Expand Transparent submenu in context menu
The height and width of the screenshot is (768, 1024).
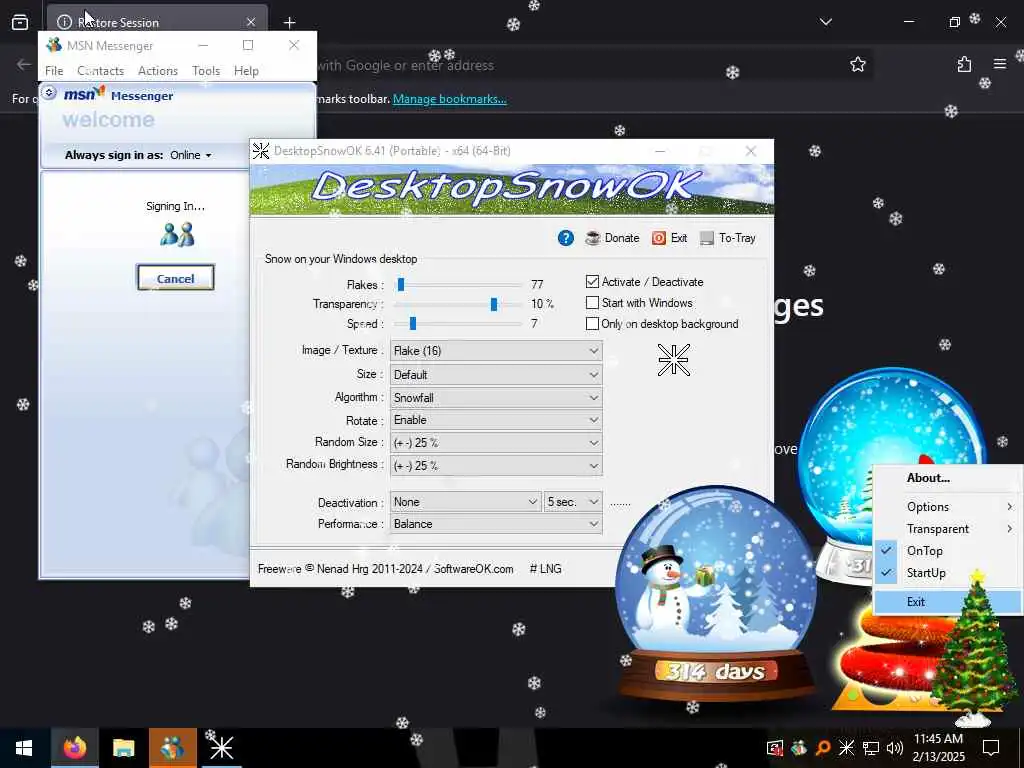[948, 529]
